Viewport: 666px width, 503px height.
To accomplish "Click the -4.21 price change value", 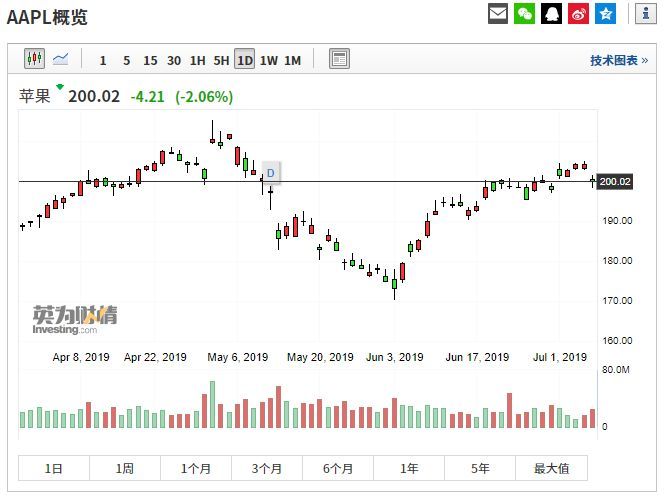I will (147, 97).
